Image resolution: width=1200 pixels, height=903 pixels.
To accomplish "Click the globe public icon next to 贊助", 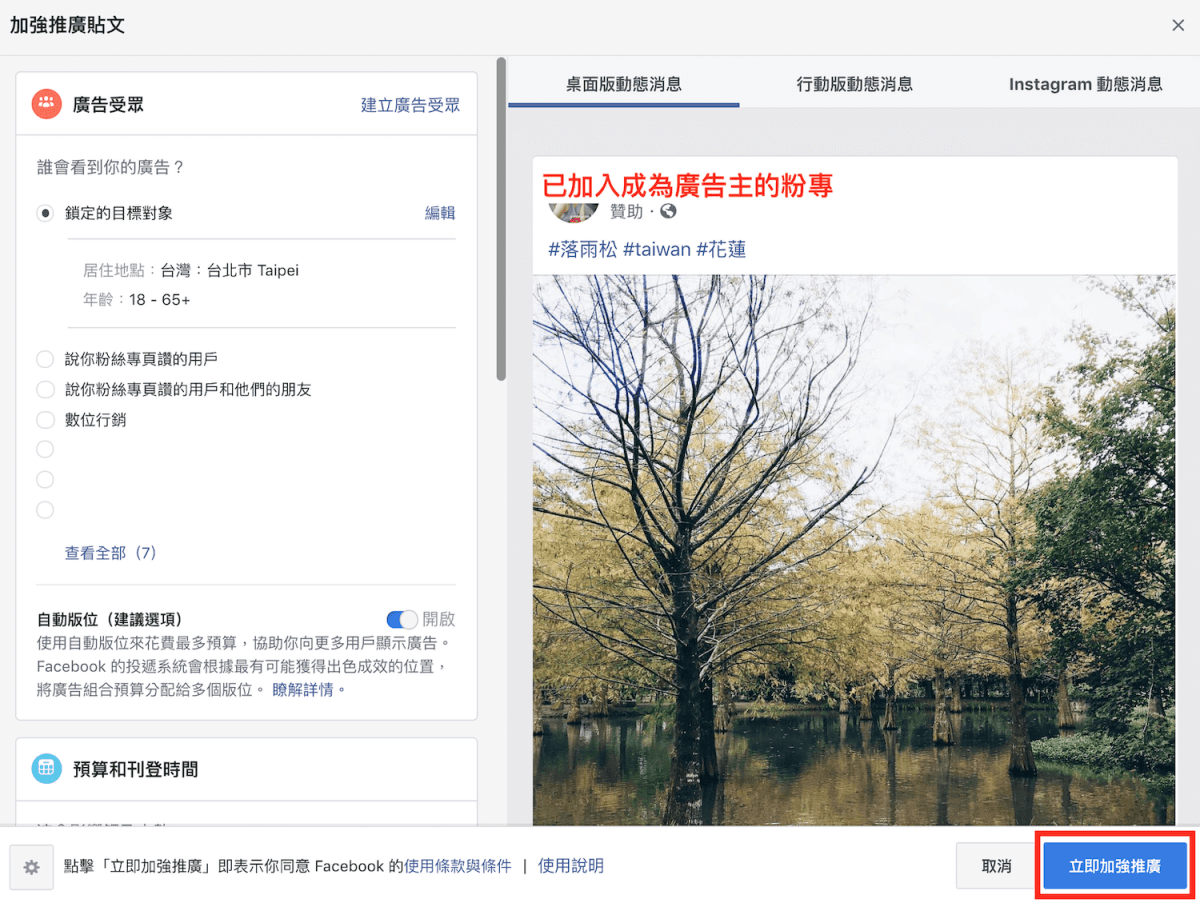I will [669, 211].
